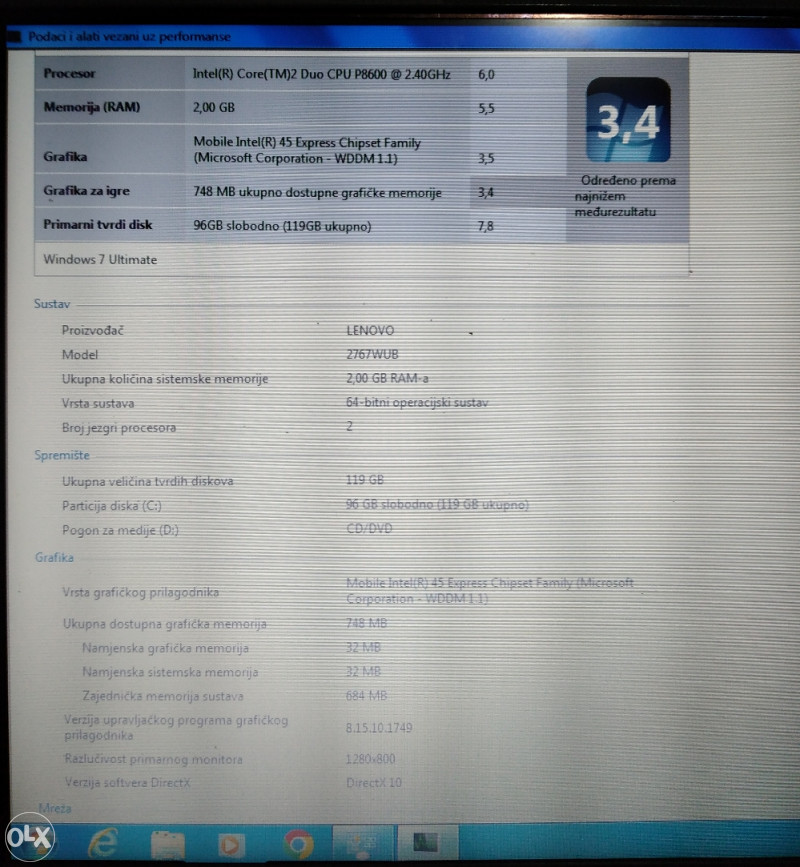Click the gaming graphics subscore '3,4' in the table

[485, 192]
